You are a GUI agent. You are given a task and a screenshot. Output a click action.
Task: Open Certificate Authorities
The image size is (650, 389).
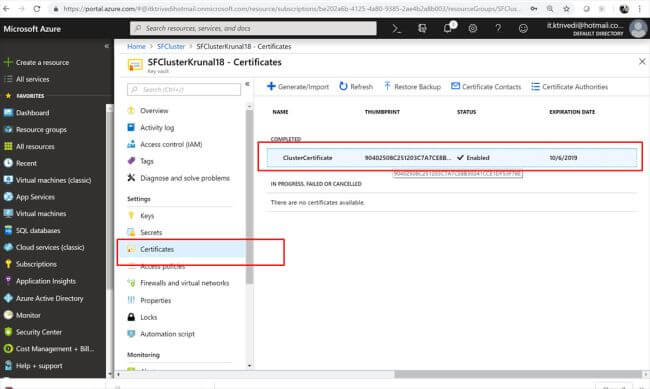coord(570,87)
